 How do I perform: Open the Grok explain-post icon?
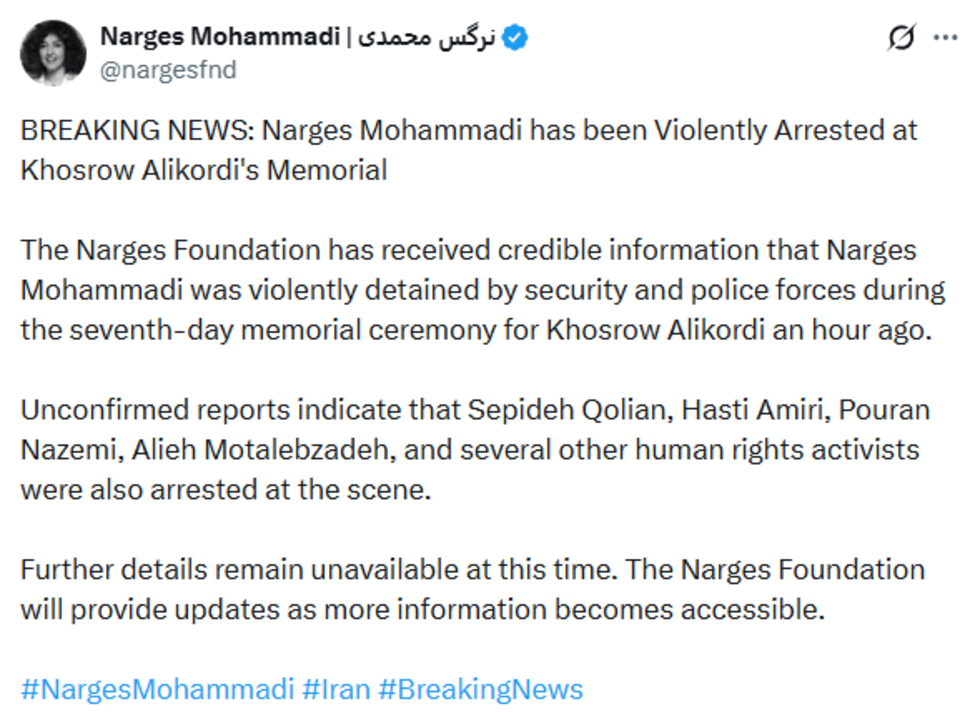click(900, 39)
